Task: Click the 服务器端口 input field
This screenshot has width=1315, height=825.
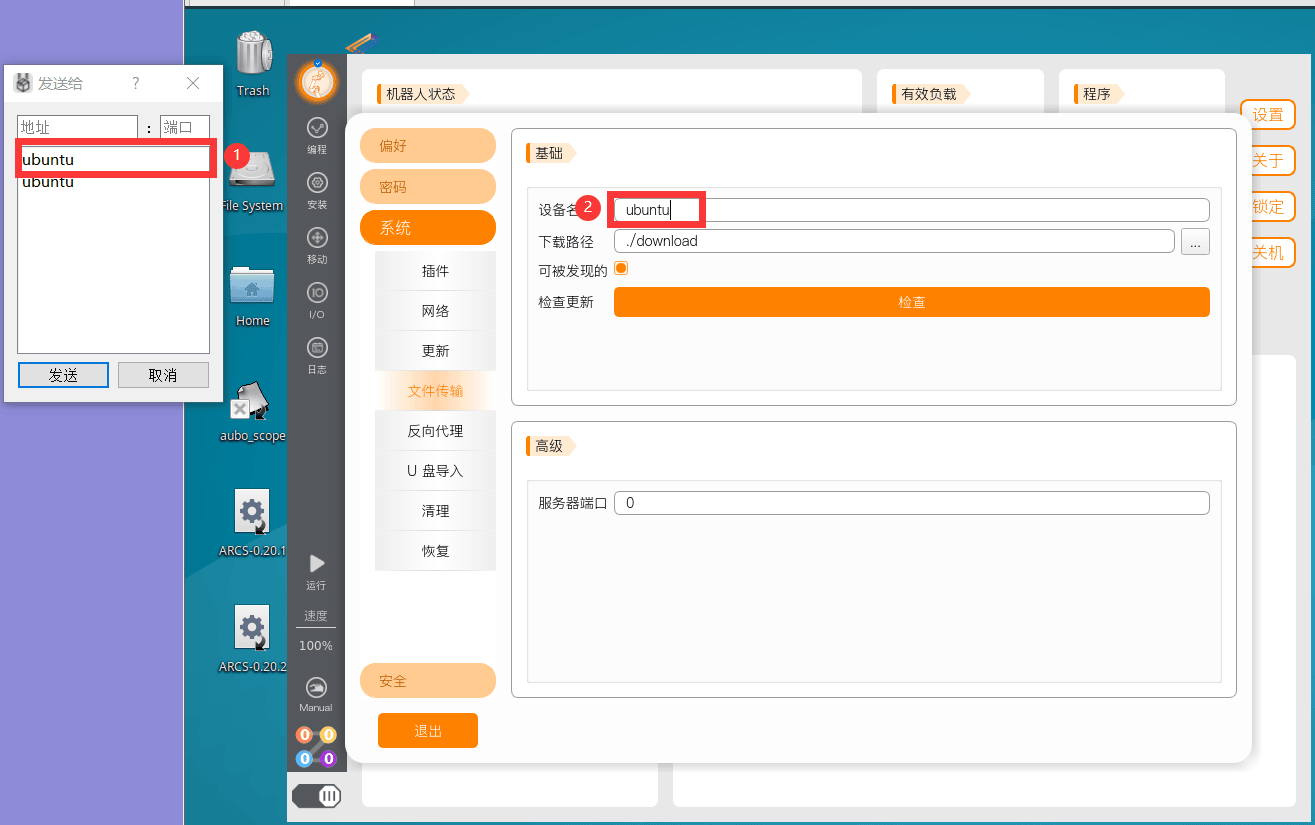Action: pos(912,503)
